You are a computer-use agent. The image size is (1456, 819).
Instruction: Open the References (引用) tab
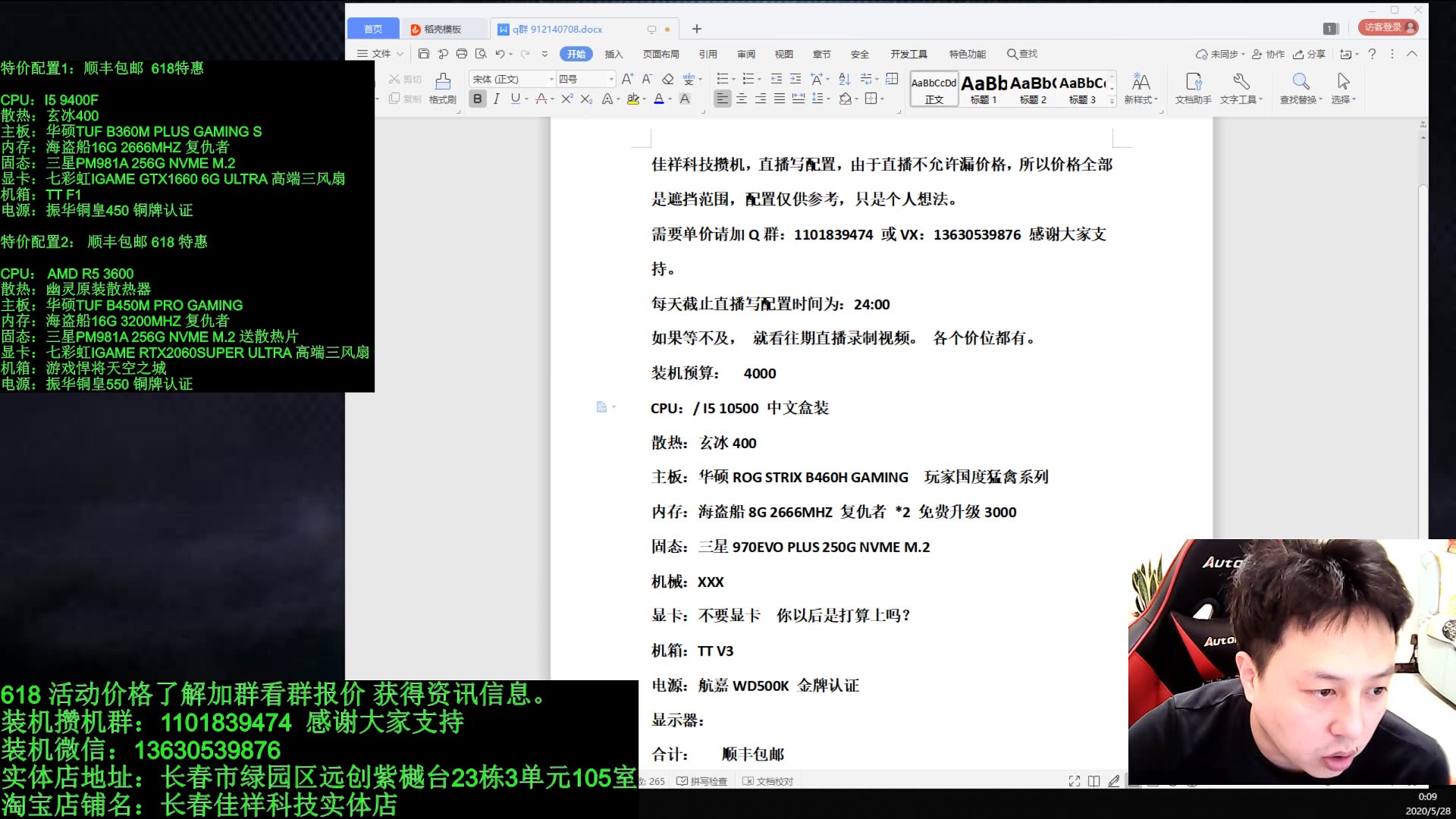click(708, 54)
